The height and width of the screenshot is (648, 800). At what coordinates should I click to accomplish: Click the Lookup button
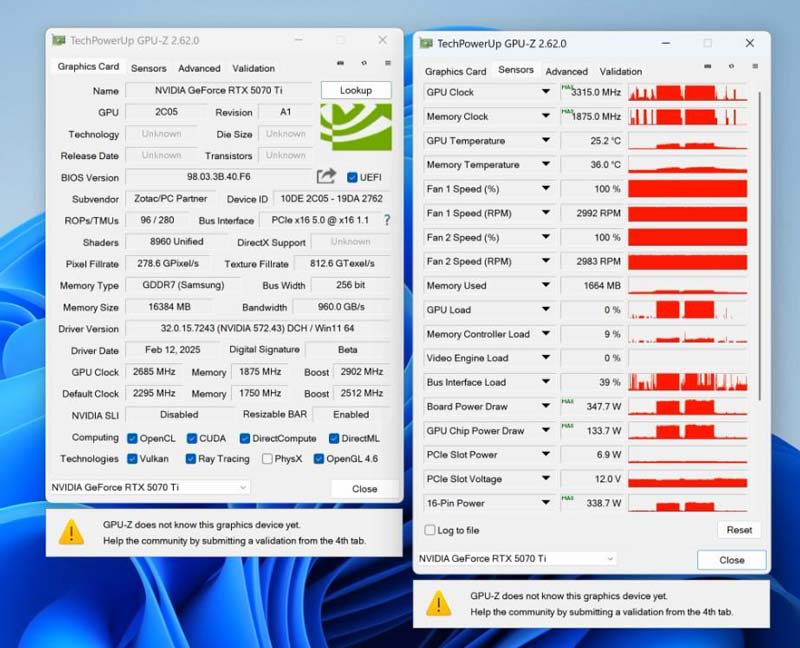click(x=356, y=90)
